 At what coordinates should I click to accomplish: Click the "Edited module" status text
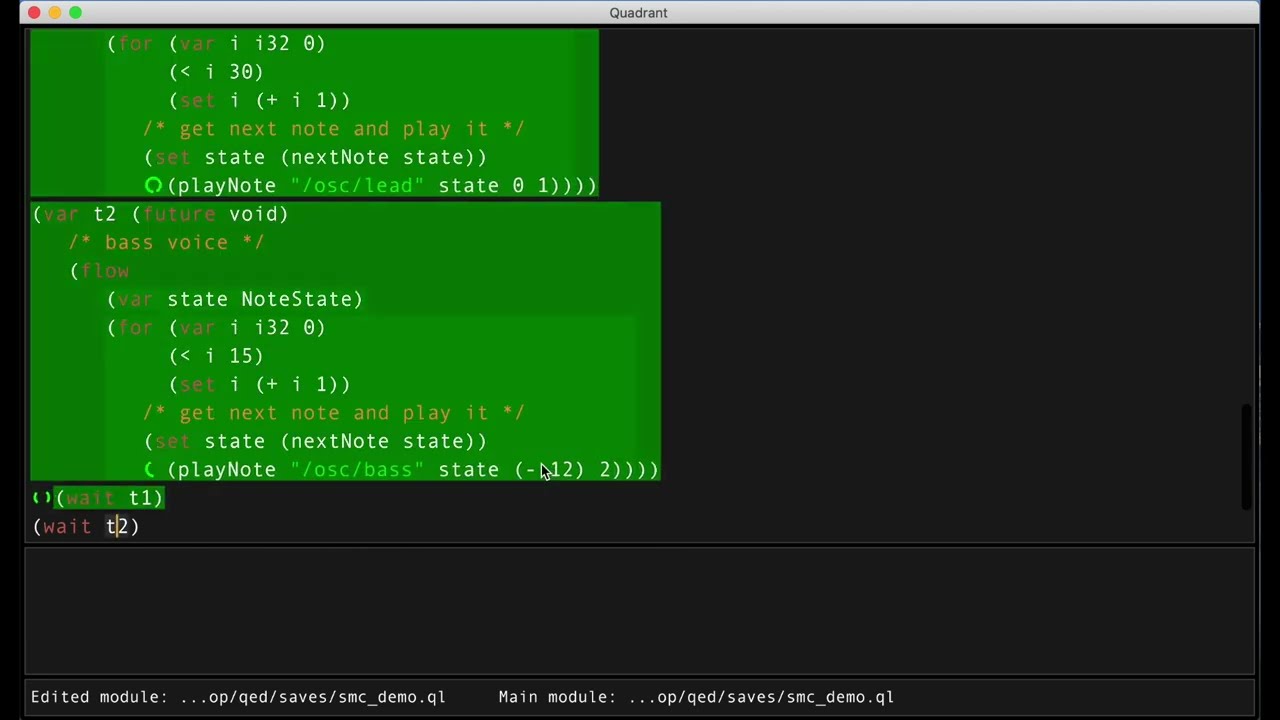point(238,697)
